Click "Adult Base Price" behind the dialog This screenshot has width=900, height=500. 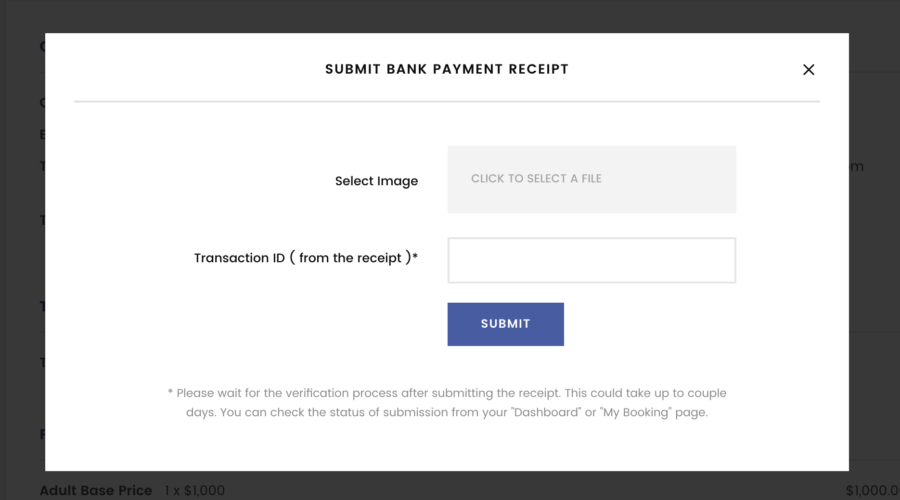96,490
